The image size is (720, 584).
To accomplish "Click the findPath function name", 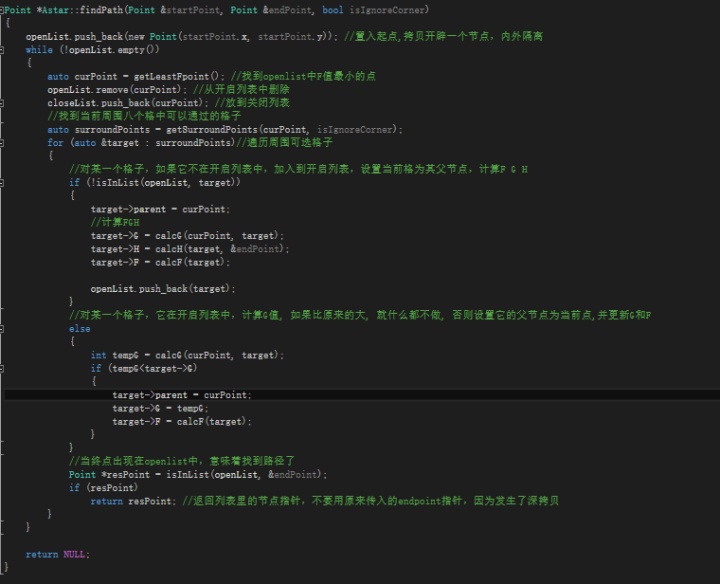I will 101,10.
